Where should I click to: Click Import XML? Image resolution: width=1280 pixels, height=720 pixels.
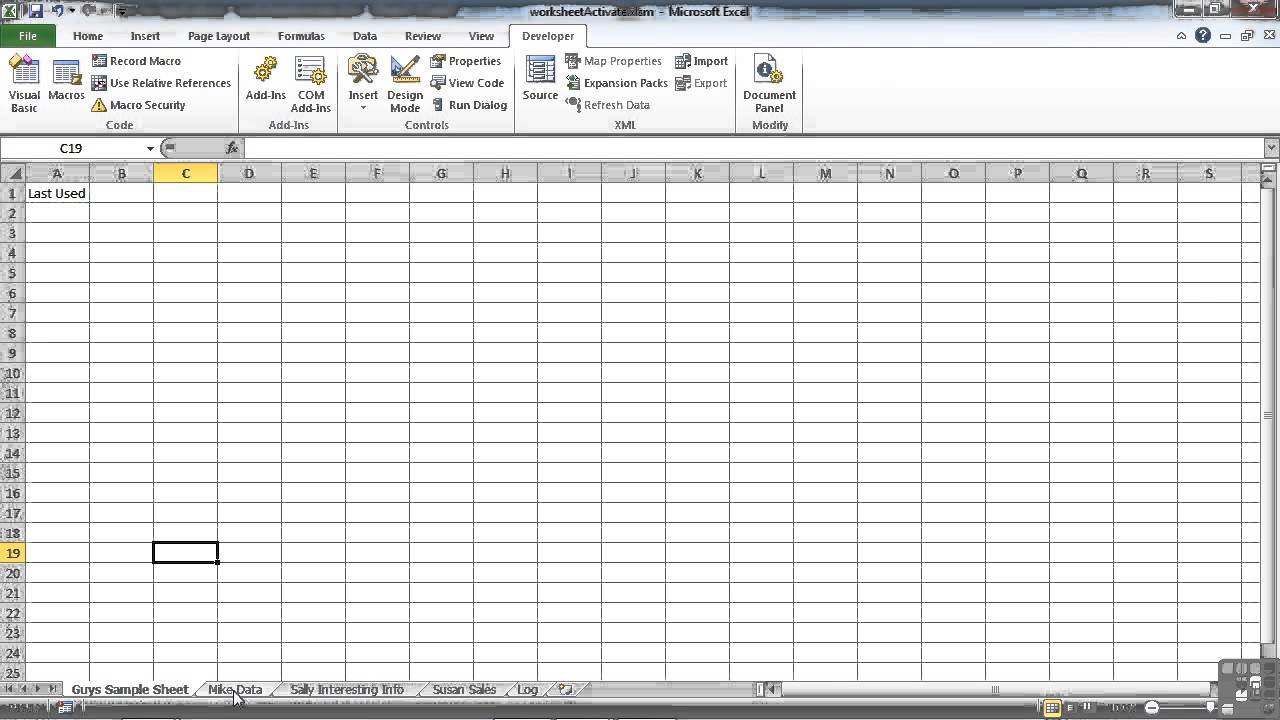coord(701,61)
